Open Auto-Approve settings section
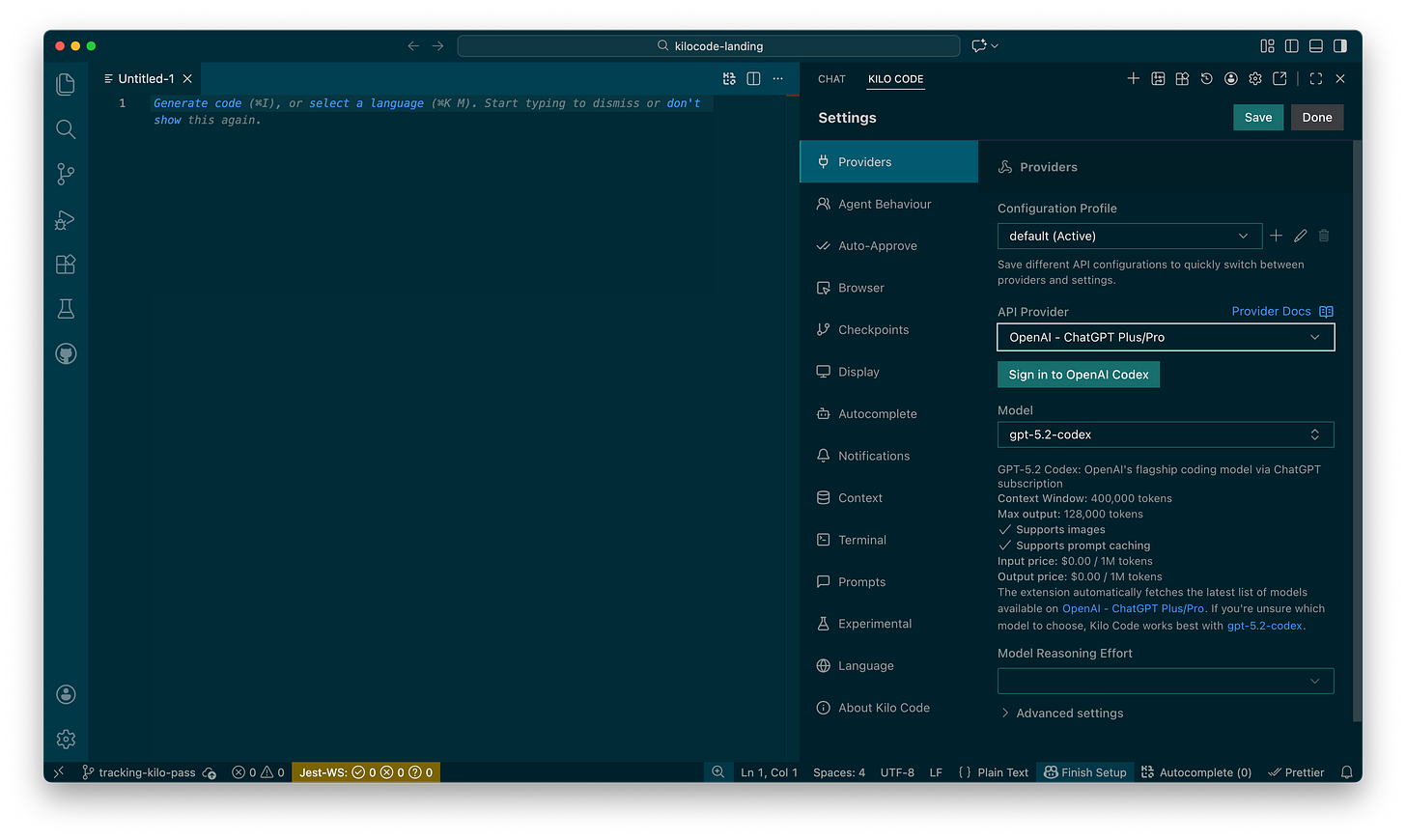1406x840 pixels. click(x=888, y=245)
